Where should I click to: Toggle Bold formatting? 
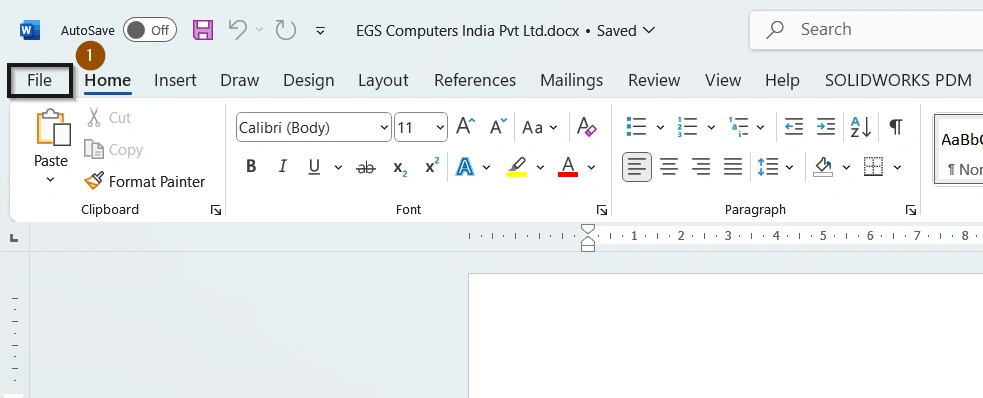click(x=251, y=167)
